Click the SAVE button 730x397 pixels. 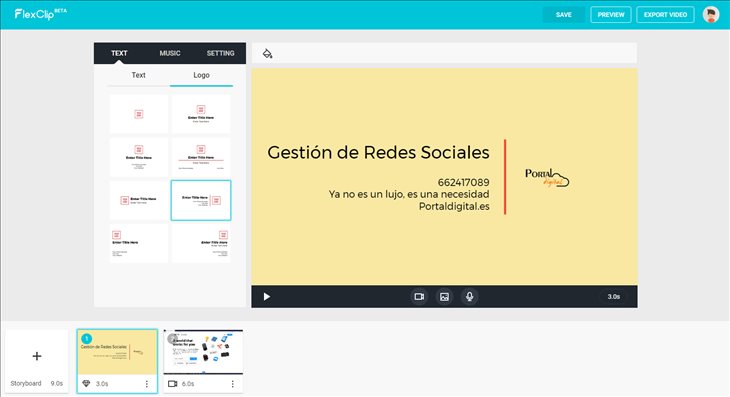pos(563,15)
